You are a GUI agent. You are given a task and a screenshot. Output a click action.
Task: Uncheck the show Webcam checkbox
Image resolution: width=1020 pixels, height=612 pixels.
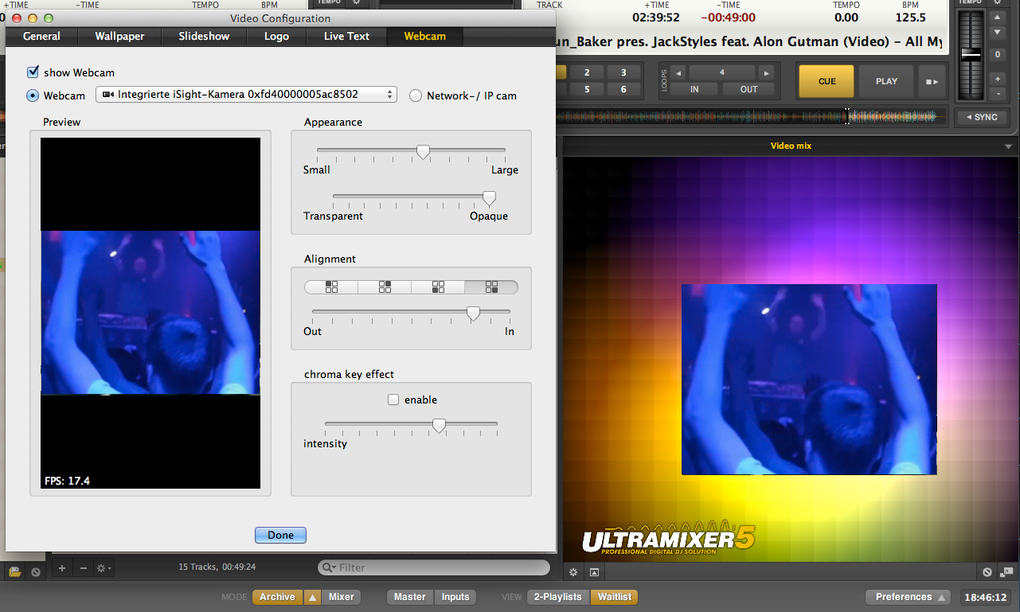[x=33, y=72]
